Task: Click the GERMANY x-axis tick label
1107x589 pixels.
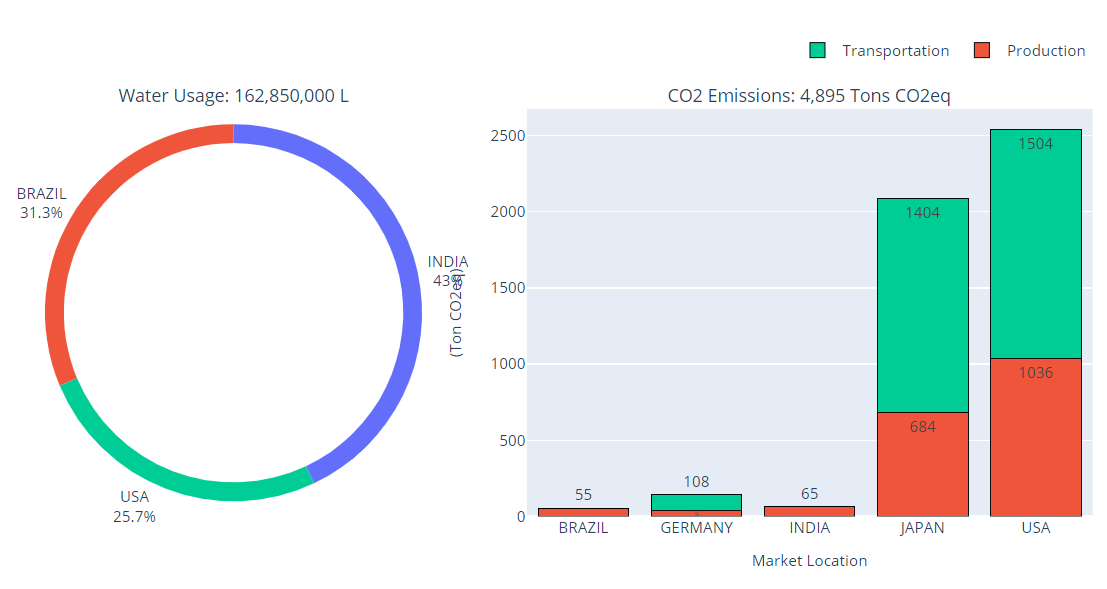Action: pyautogui.click(x=697, y=528)
